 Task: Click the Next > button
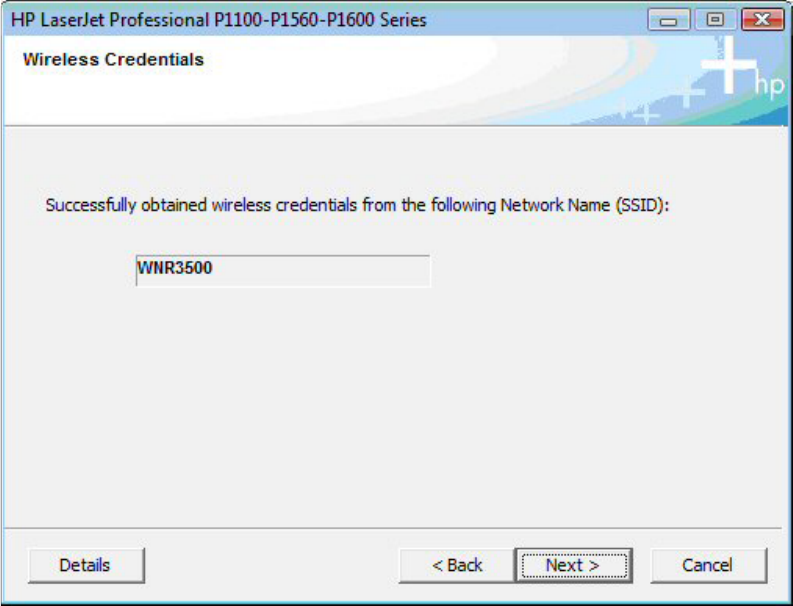pos(574,565)
